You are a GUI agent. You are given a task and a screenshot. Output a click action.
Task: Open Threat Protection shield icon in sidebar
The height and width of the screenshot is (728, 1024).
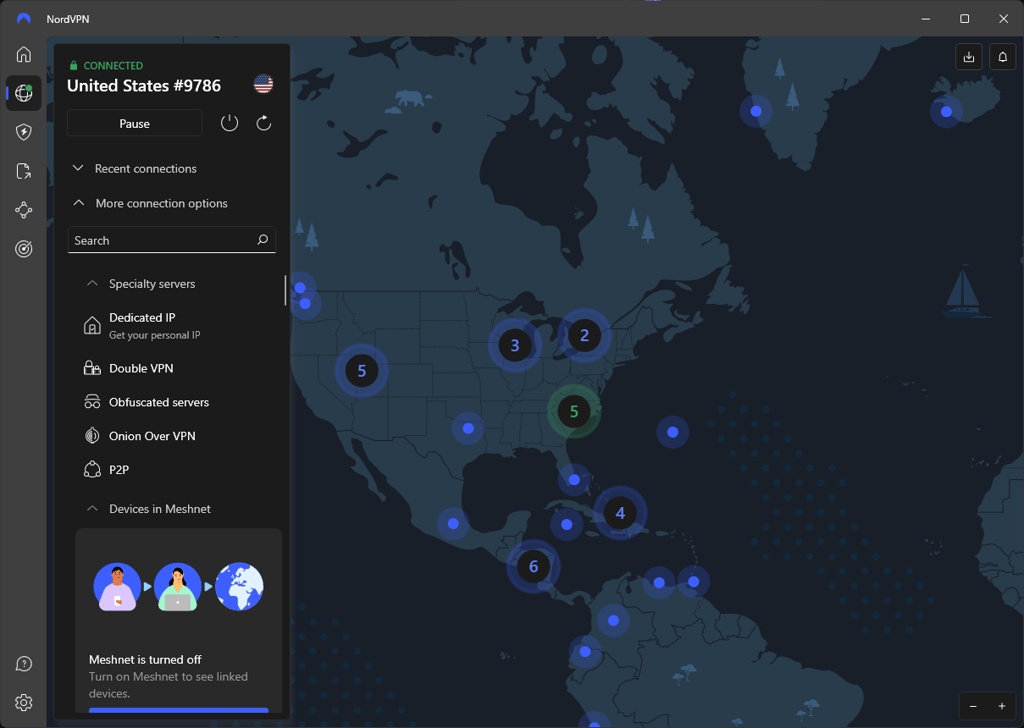pos(24,132)
